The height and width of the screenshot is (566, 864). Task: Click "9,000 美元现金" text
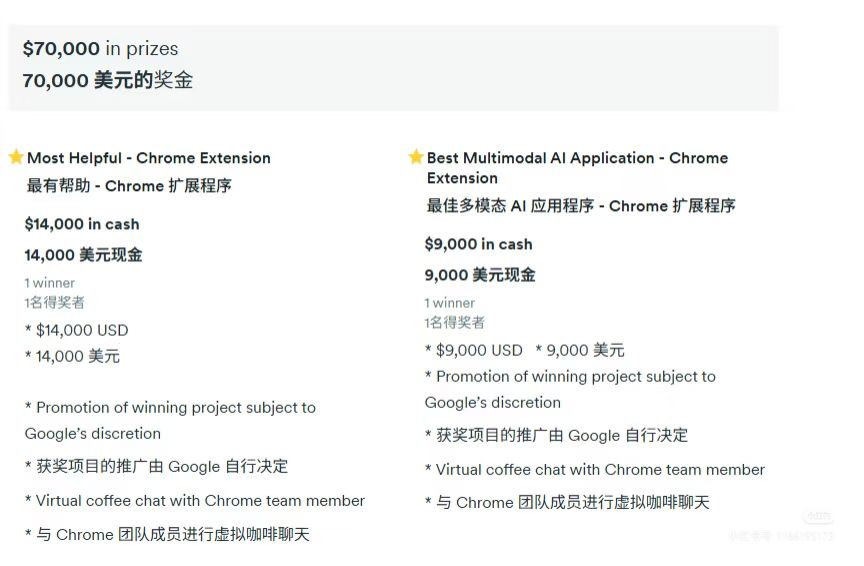(x=480, y=275)
